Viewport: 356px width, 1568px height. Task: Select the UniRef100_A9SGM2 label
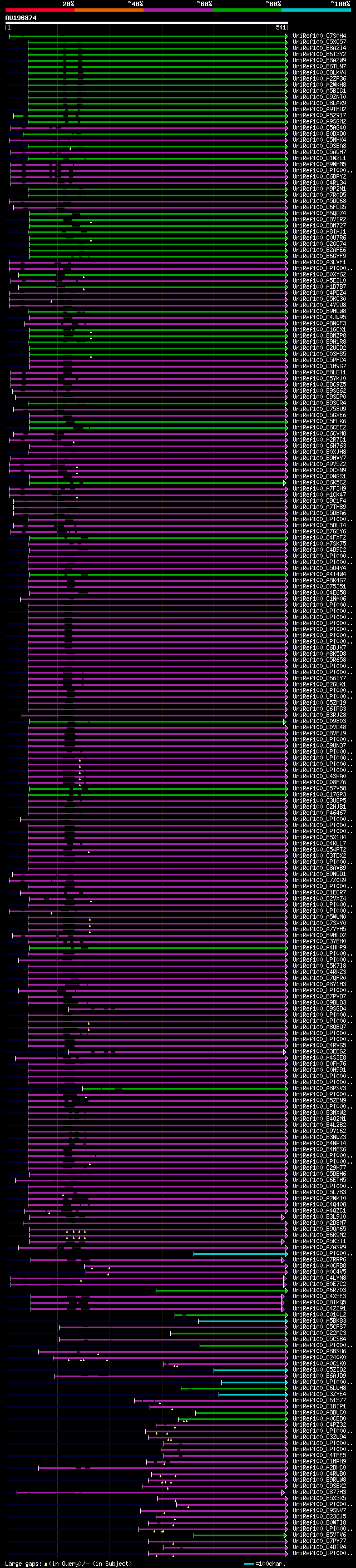(x=319, y=121)
